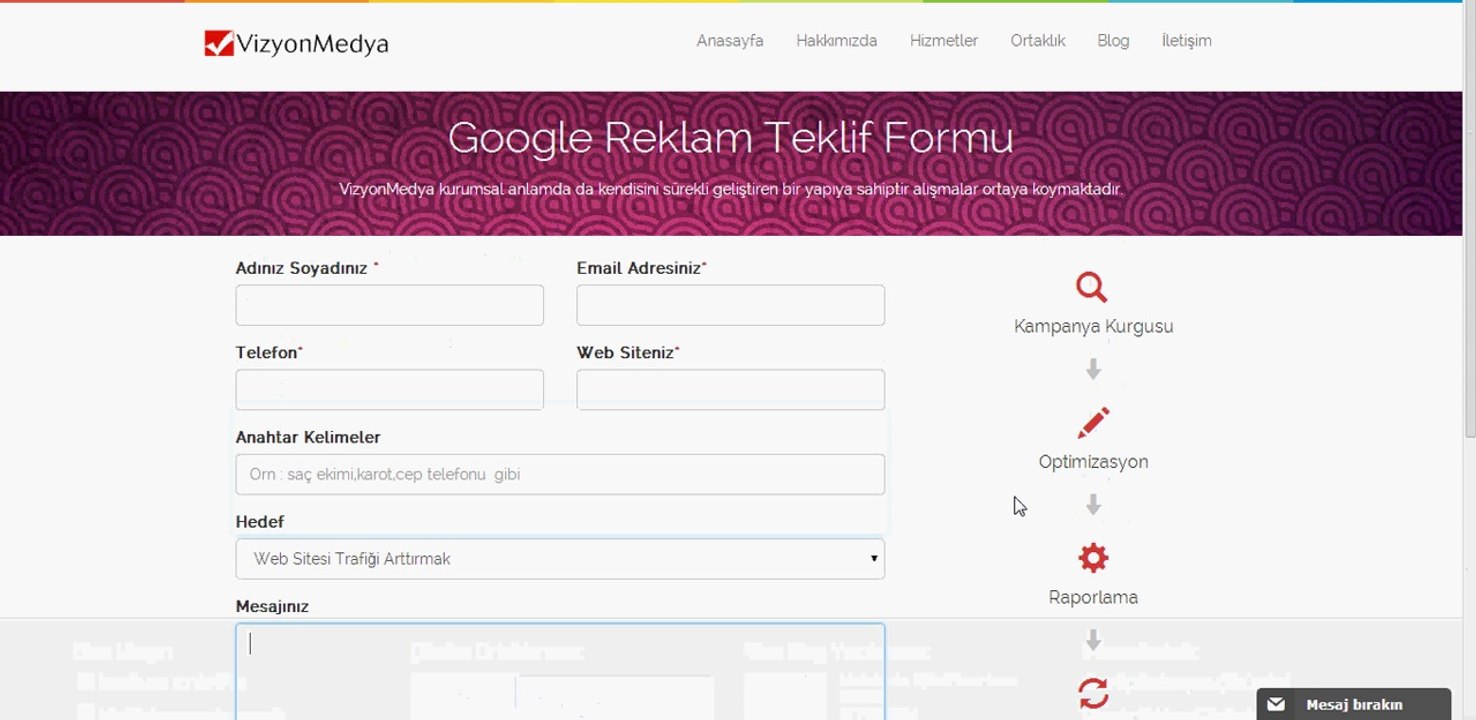The width and height of the screenshot is (1476, 720).
Task: Open the Blog page
Action: click(x=1113, y=41)
